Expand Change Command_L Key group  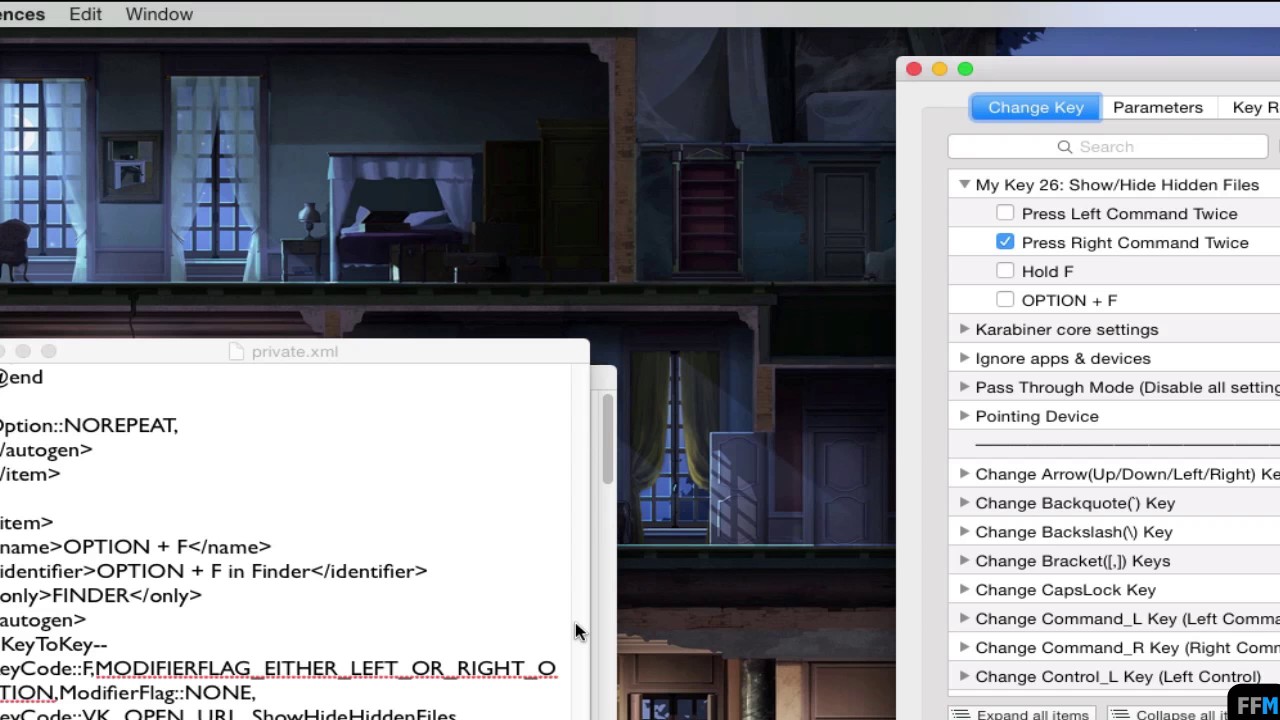[x=964, y=619]
